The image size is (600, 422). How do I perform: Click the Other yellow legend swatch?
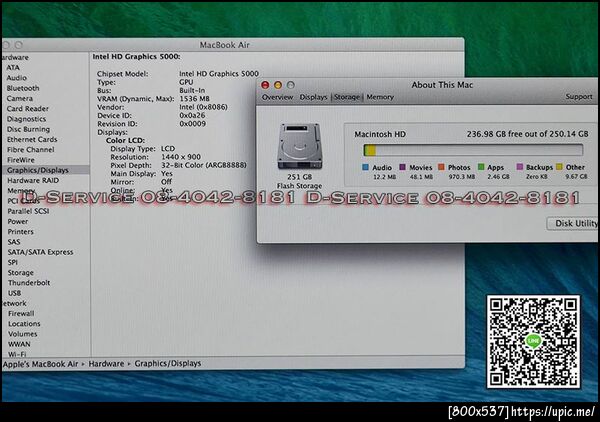[559, 167]
